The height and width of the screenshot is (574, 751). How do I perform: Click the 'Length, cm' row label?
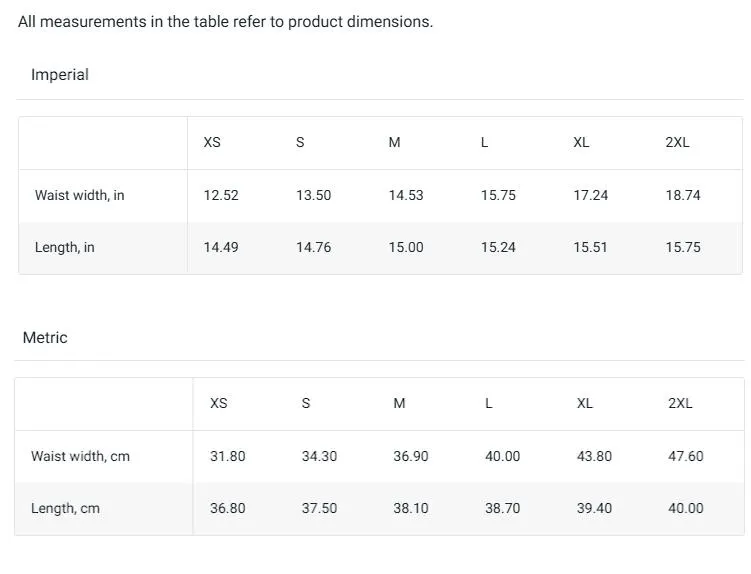[x=65, y=508]
